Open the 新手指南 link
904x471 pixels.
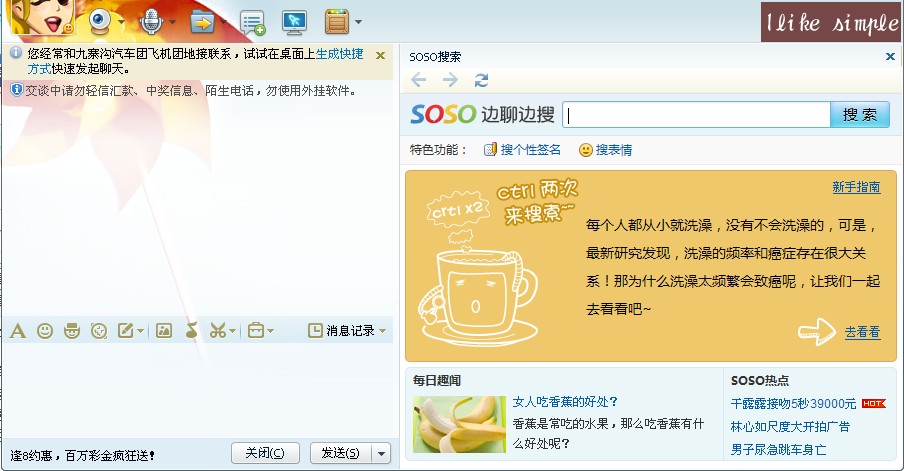(x=856, y=187)
